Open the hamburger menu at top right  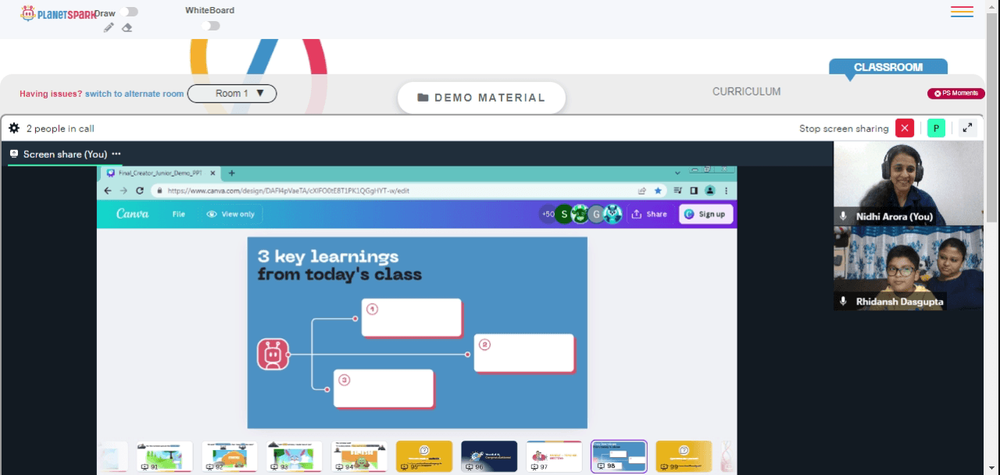[x=962, y=11]
